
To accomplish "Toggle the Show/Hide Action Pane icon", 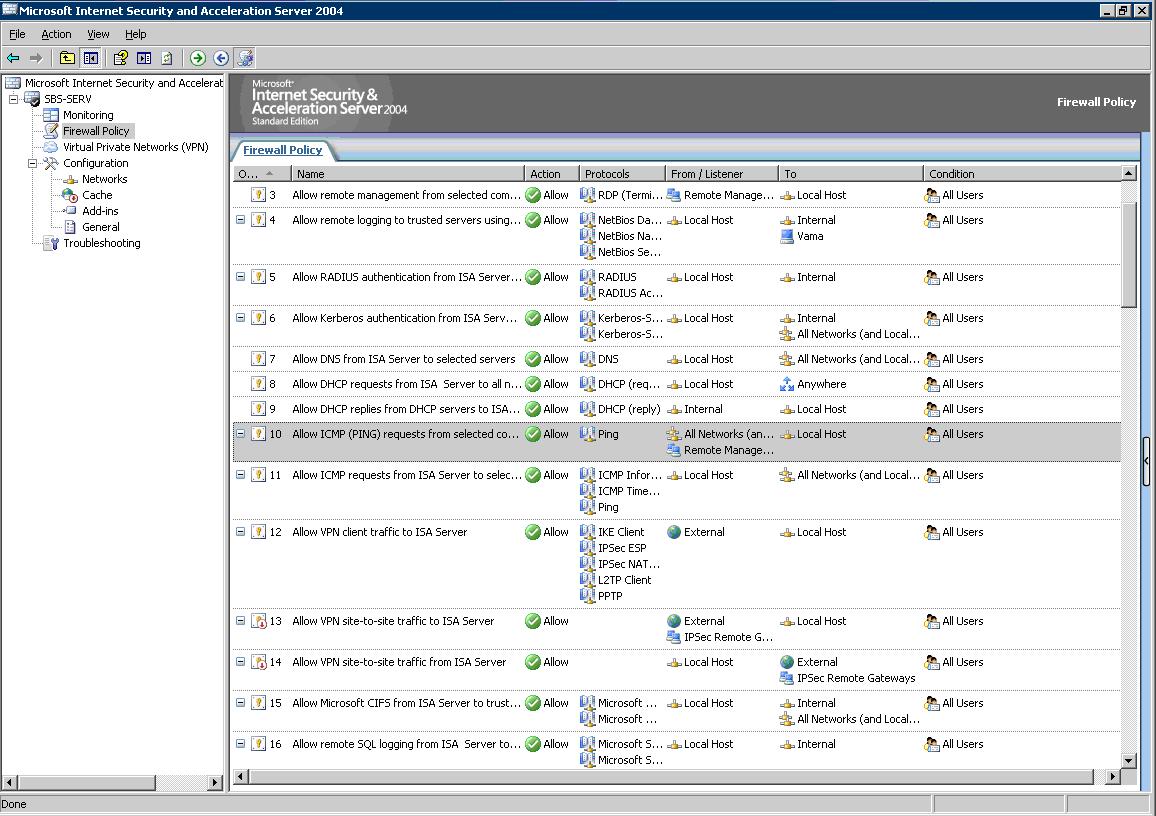I will pyautogui.click(x=144, y=57).
